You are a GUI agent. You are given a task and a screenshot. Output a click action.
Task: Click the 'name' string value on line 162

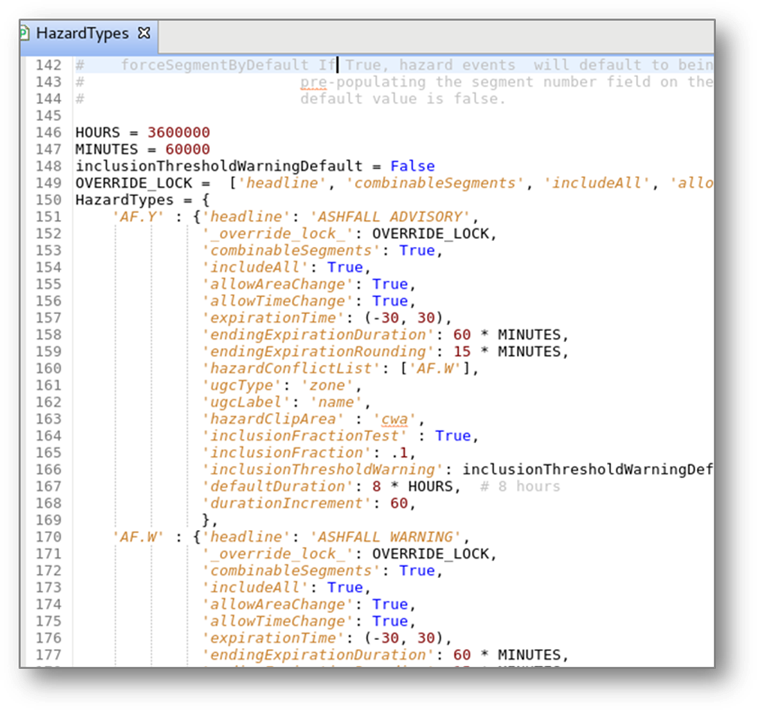point(336,402)
